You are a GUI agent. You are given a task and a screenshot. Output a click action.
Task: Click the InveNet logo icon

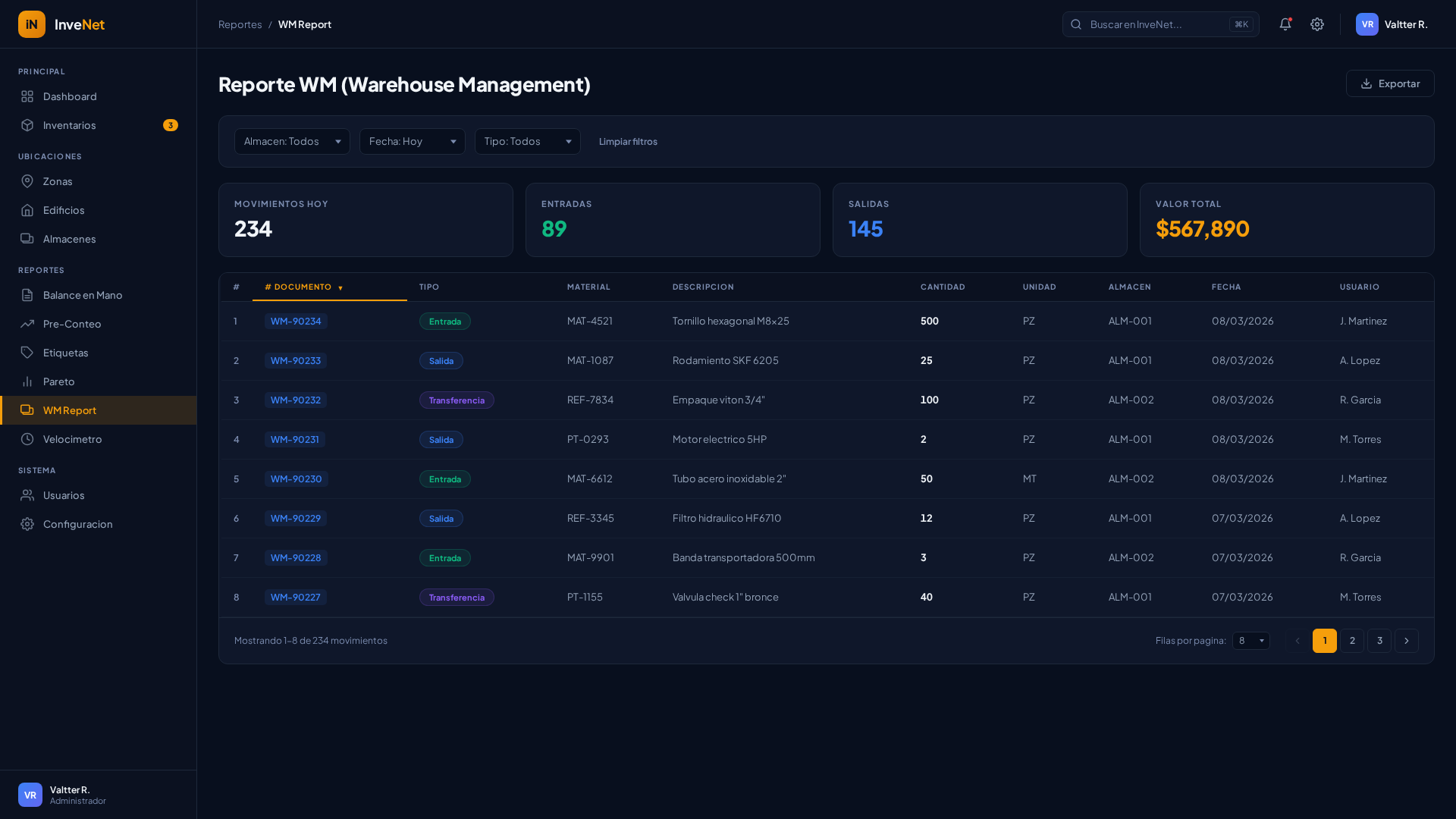[x=32, y=24]
